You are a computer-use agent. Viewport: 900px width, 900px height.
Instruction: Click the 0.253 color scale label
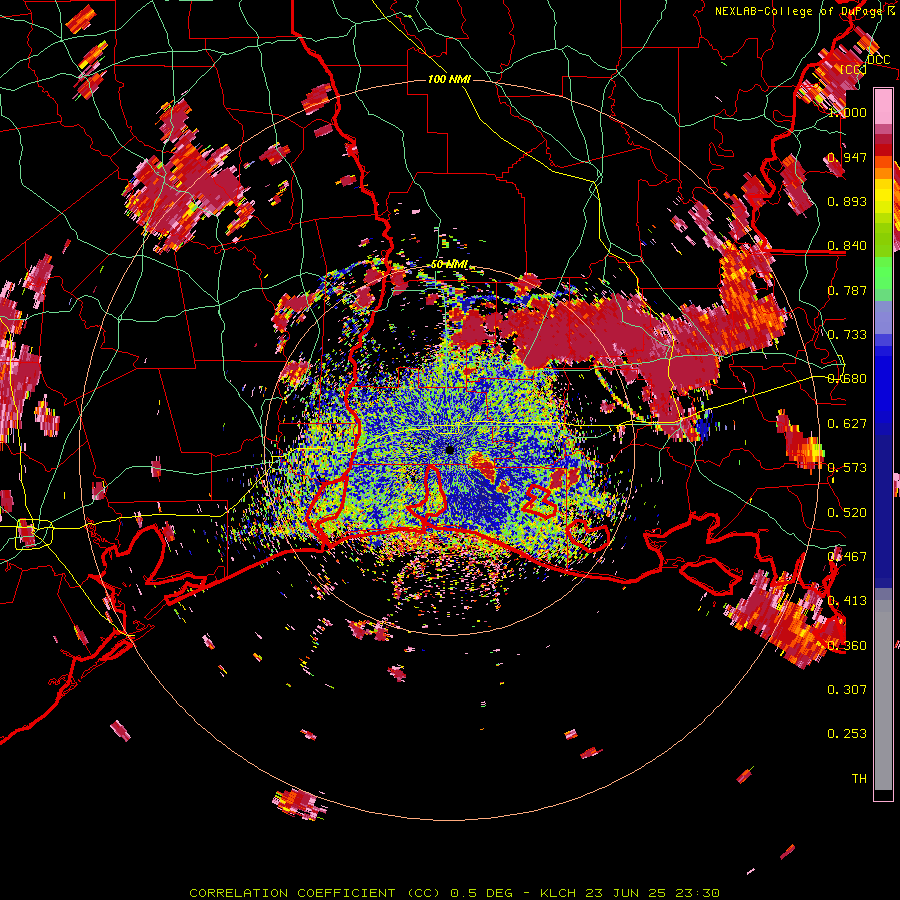pos(847,734)
